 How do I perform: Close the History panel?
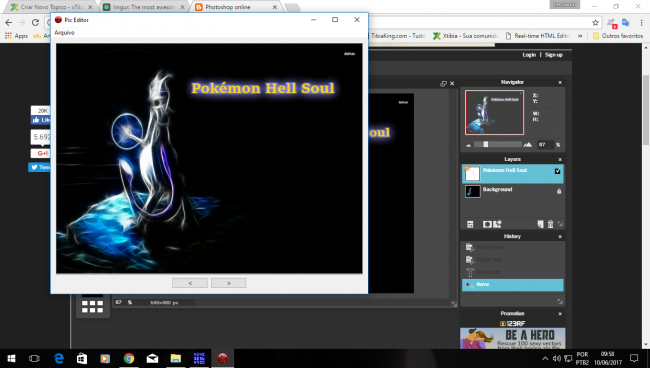point(560,237)
